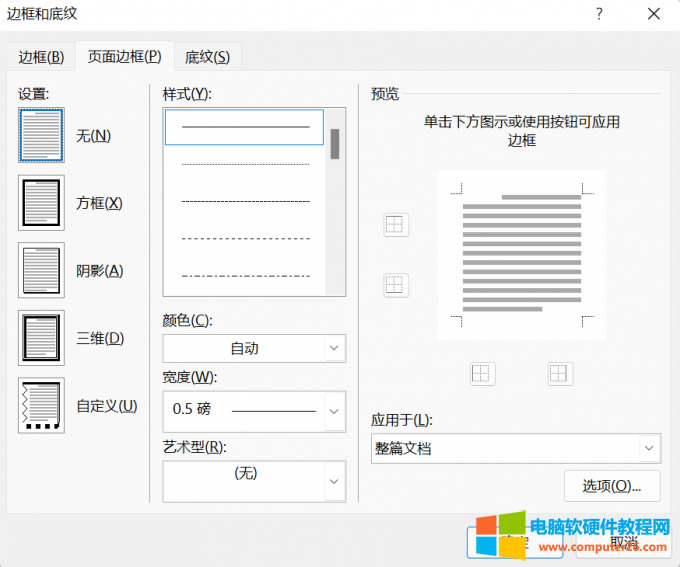Pick the 阴影 (Shadow) border setting icon

[41, 270]
